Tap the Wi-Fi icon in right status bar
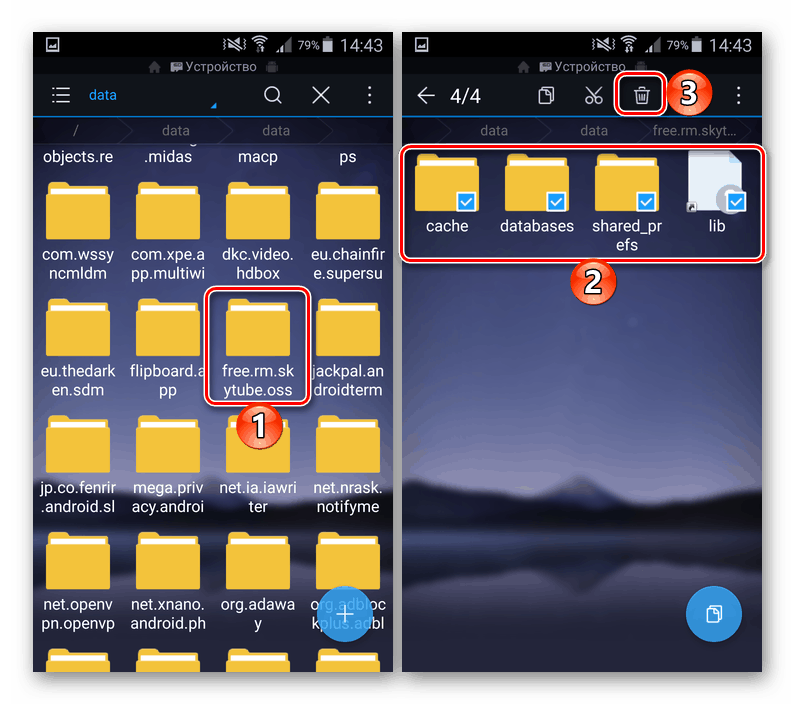 click(629, 44)
